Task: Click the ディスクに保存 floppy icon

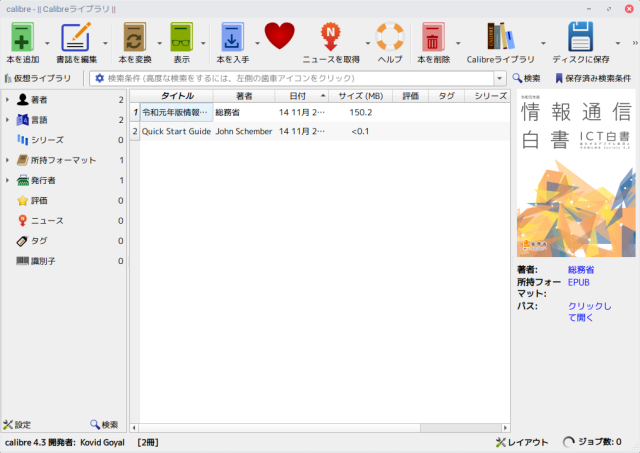Action: [581, 37]
